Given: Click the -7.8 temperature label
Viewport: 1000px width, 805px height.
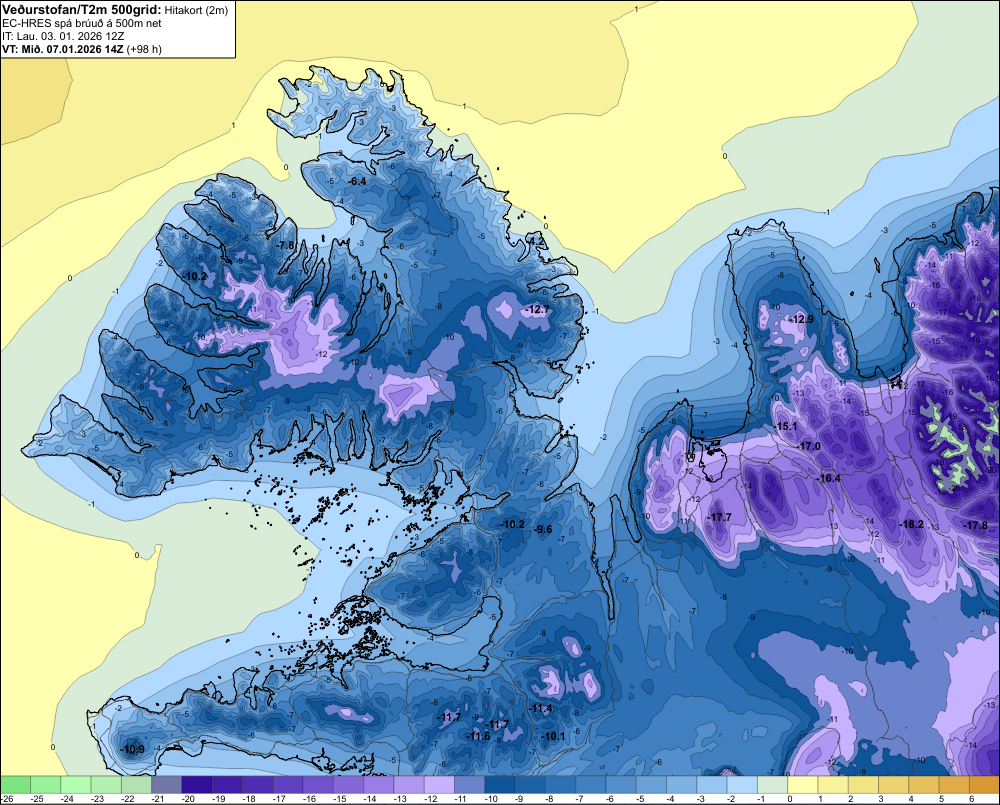Looking at the screenshot, I should coord(286,245).
